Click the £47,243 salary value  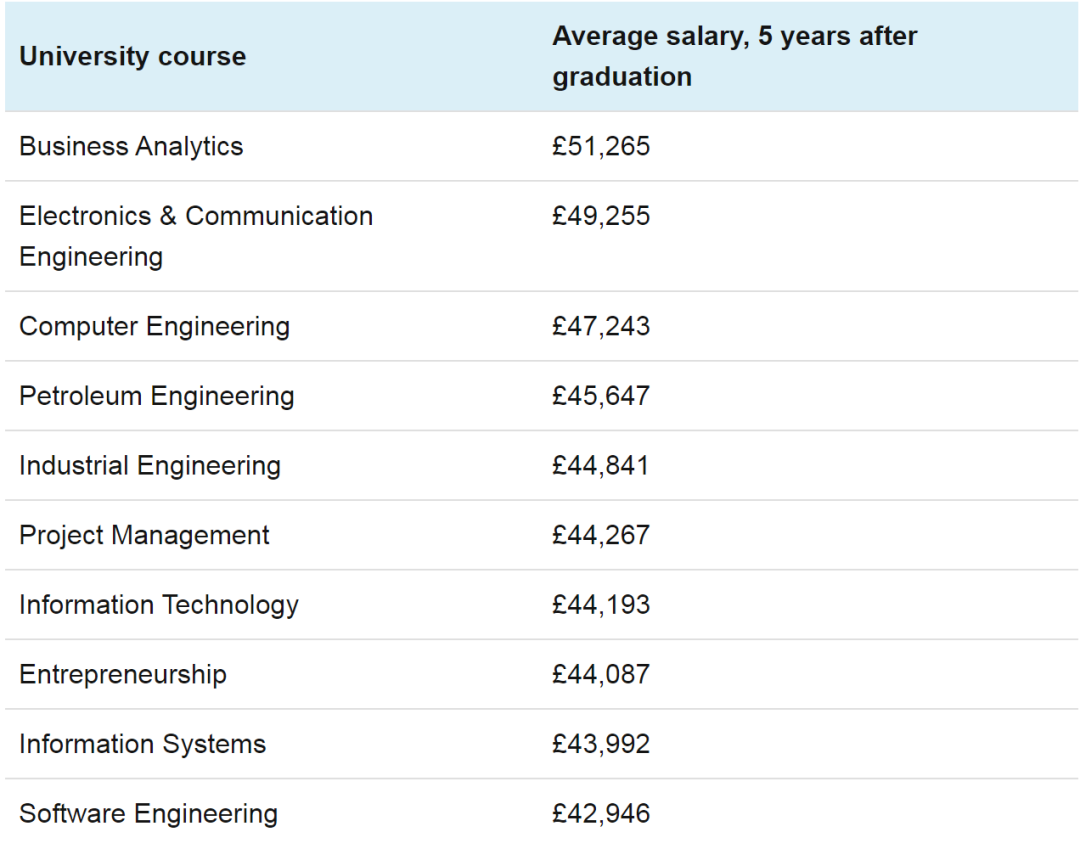[x=601, y=326]
